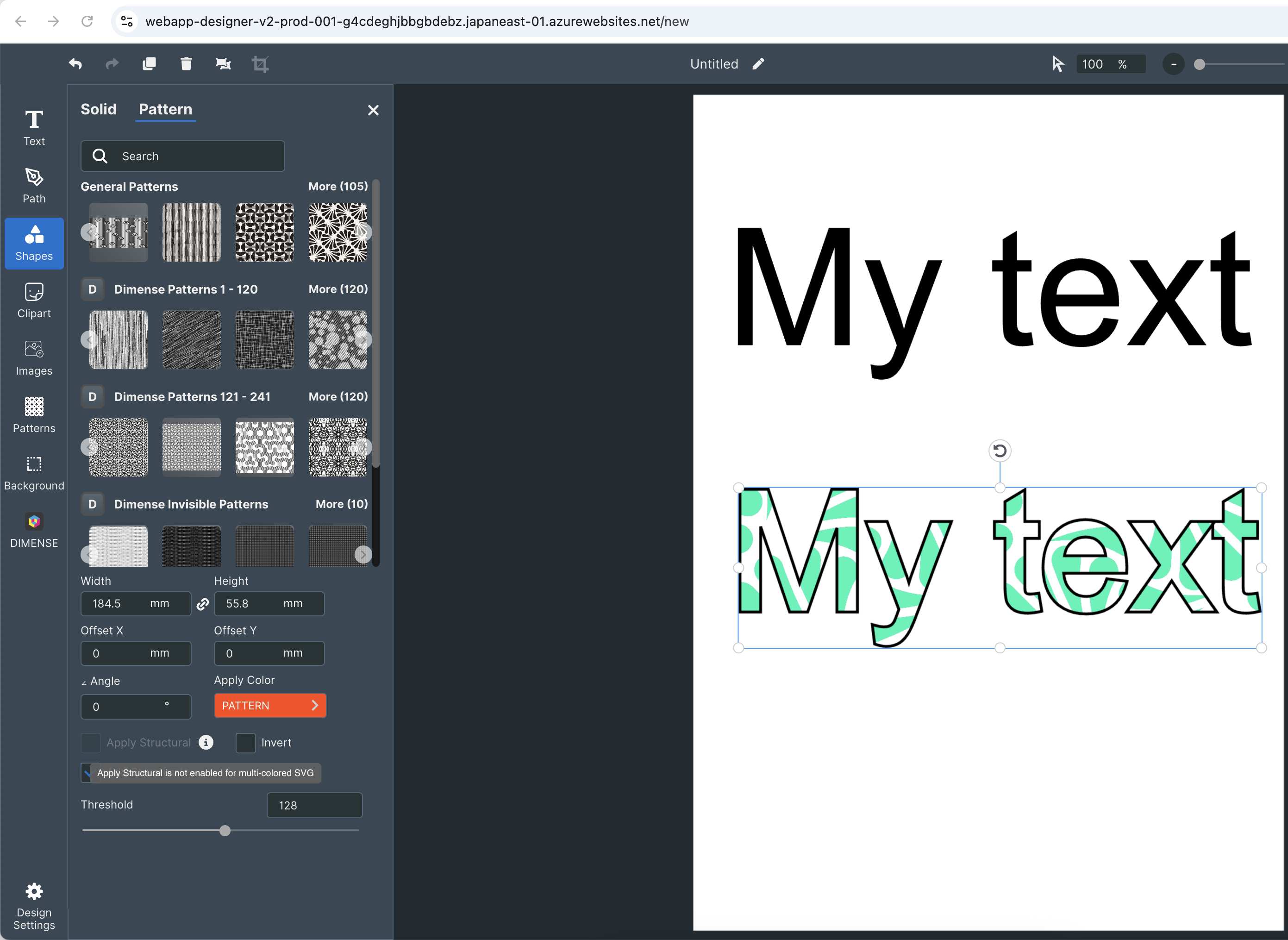Select the light gray Invisible pattern
Viewport: 1288px width, 940px height.
pyautogui.click(x=119, y=546)
